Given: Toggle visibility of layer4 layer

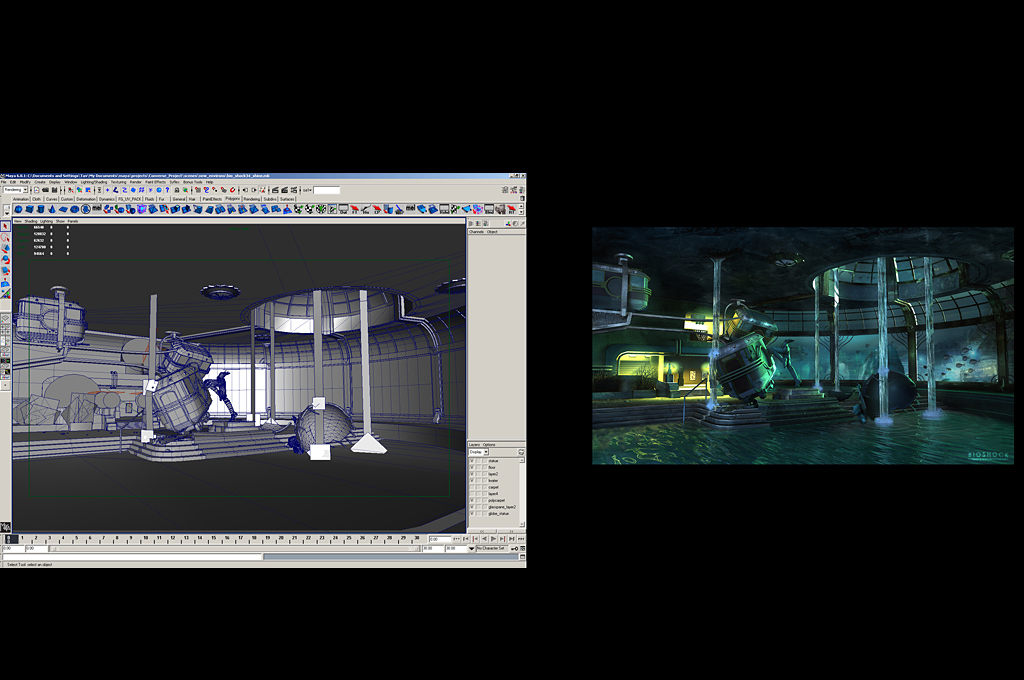Looking at the screenshot, I should click(472, 494).
